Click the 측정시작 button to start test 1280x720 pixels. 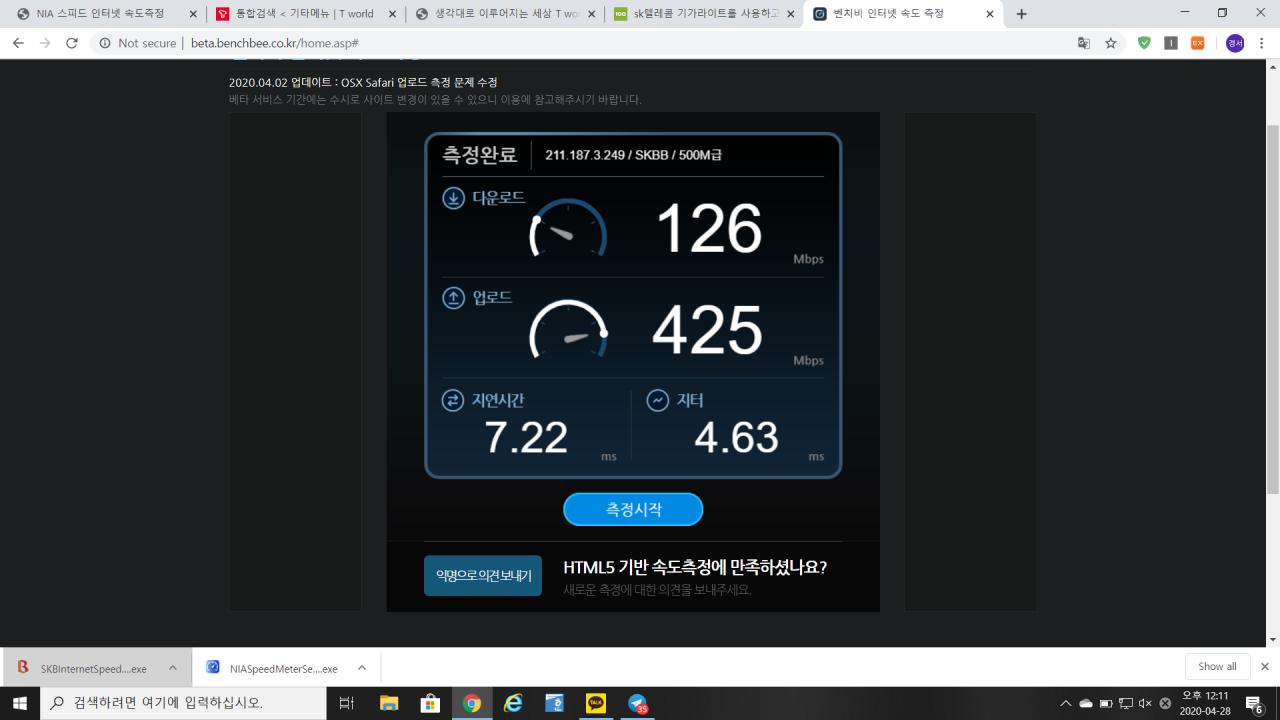click(633, 509)
